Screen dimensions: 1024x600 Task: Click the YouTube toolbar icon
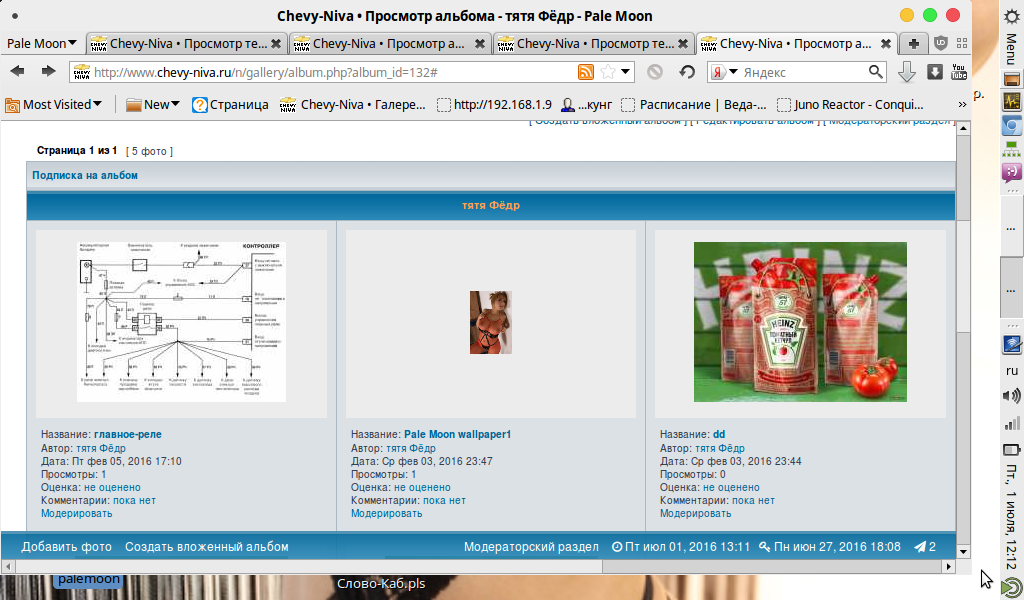[x=958, y=72]
